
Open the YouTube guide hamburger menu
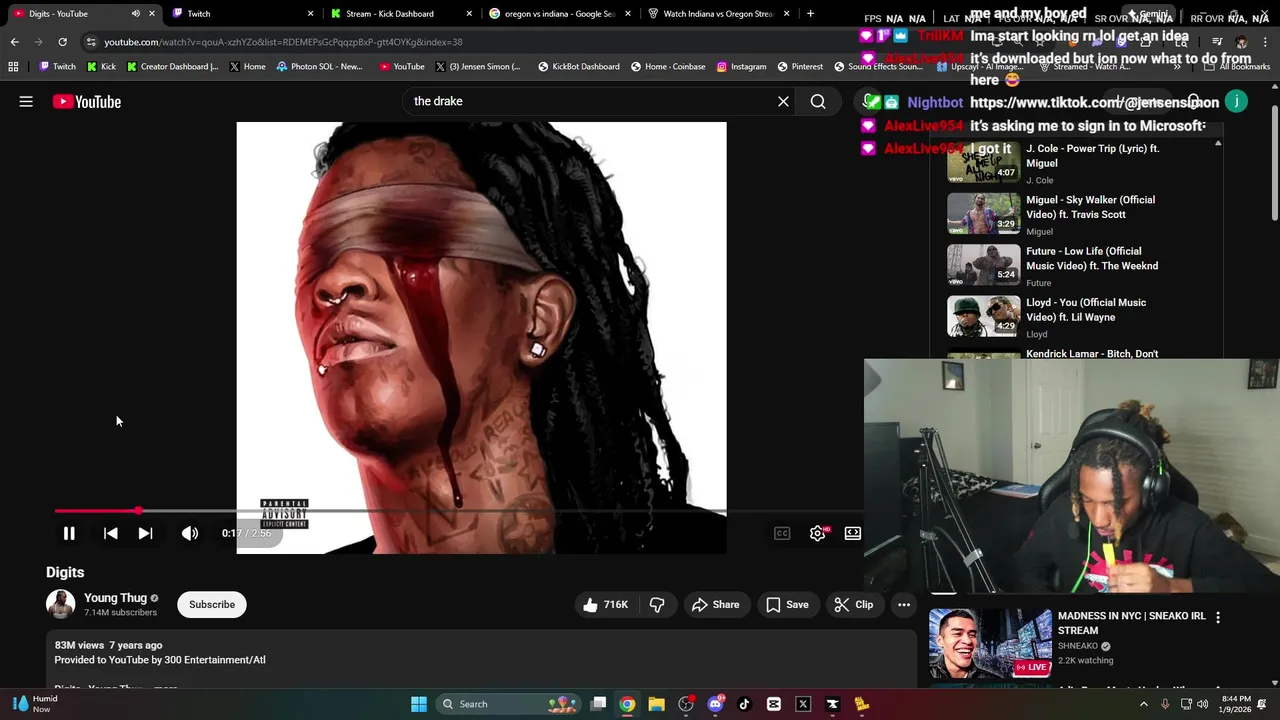coord(26,101)
